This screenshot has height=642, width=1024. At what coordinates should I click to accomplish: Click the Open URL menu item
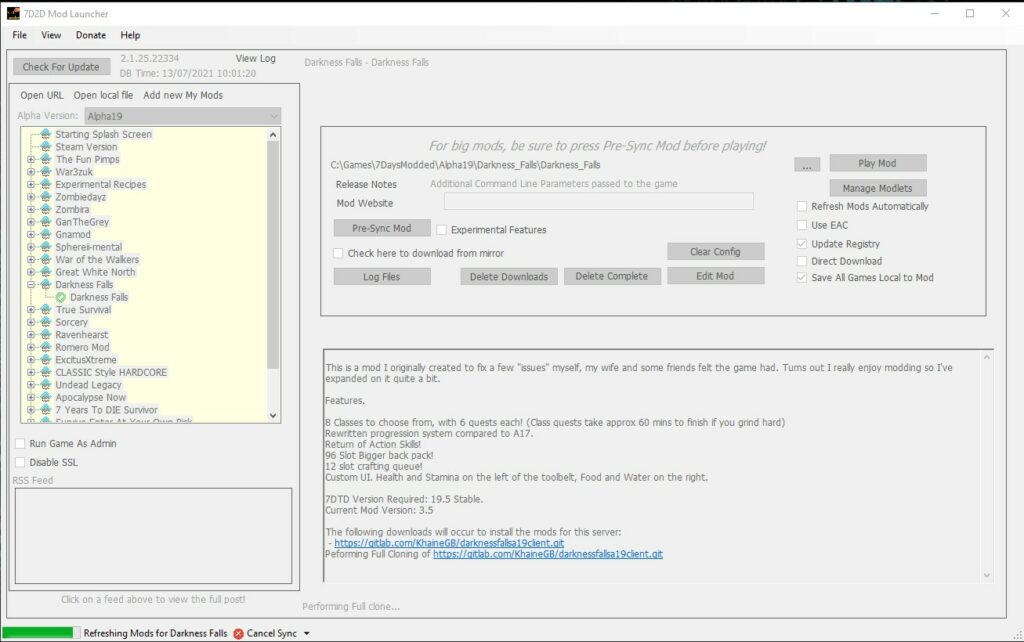tap(42, 95)
